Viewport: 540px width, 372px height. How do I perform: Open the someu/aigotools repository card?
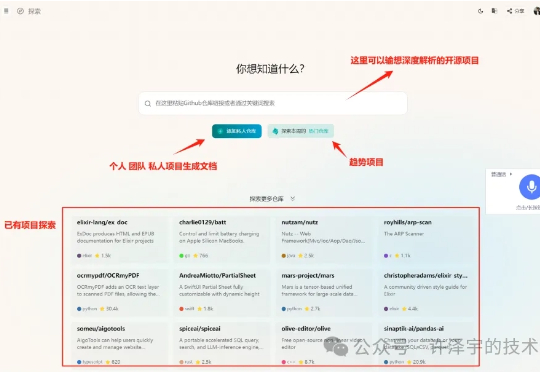[119, 344]
